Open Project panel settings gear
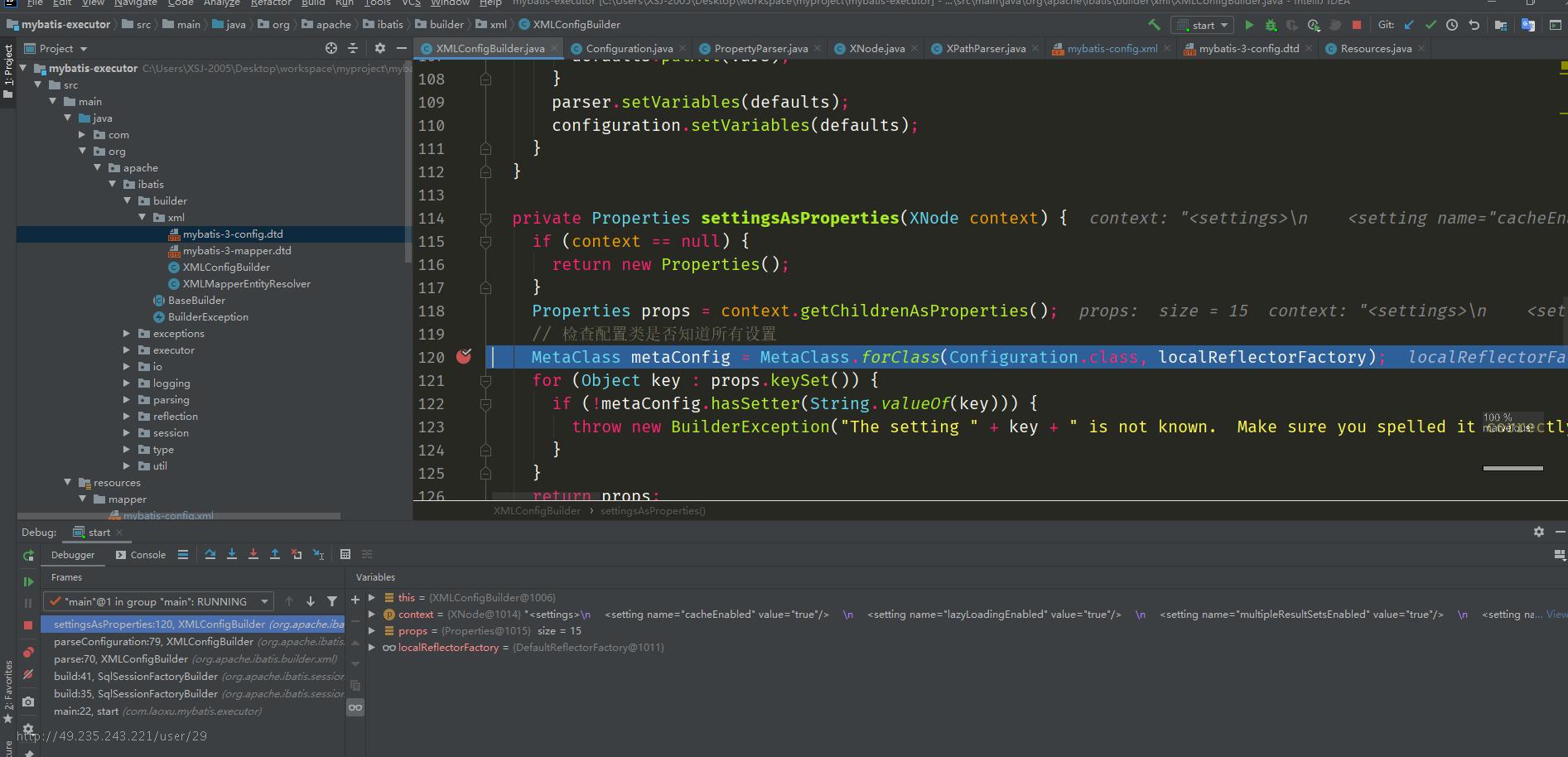Viewport: 1568px width, 757px height. click(x=380, y=48)
